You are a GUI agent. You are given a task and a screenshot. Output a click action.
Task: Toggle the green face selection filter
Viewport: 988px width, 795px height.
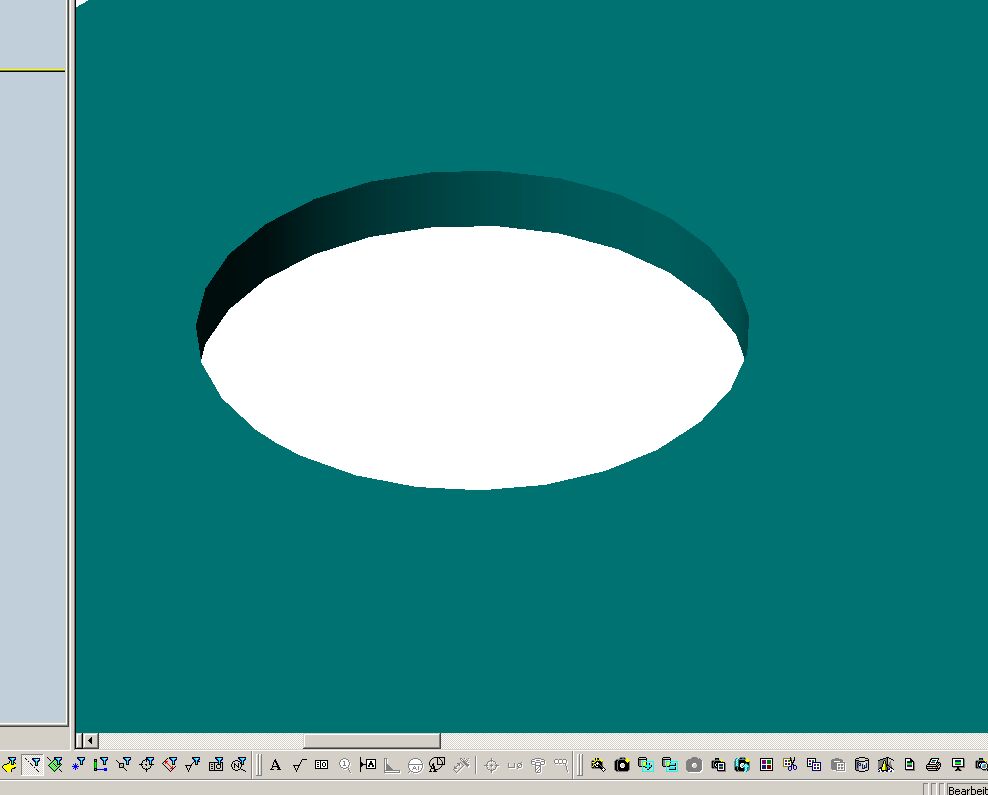tap(55, 765)
